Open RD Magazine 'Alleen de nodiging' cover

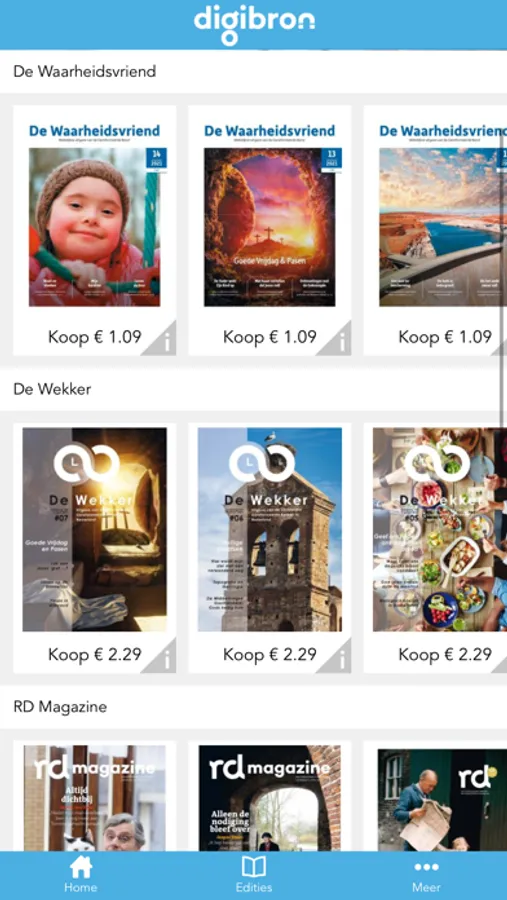tap(270, 798)
